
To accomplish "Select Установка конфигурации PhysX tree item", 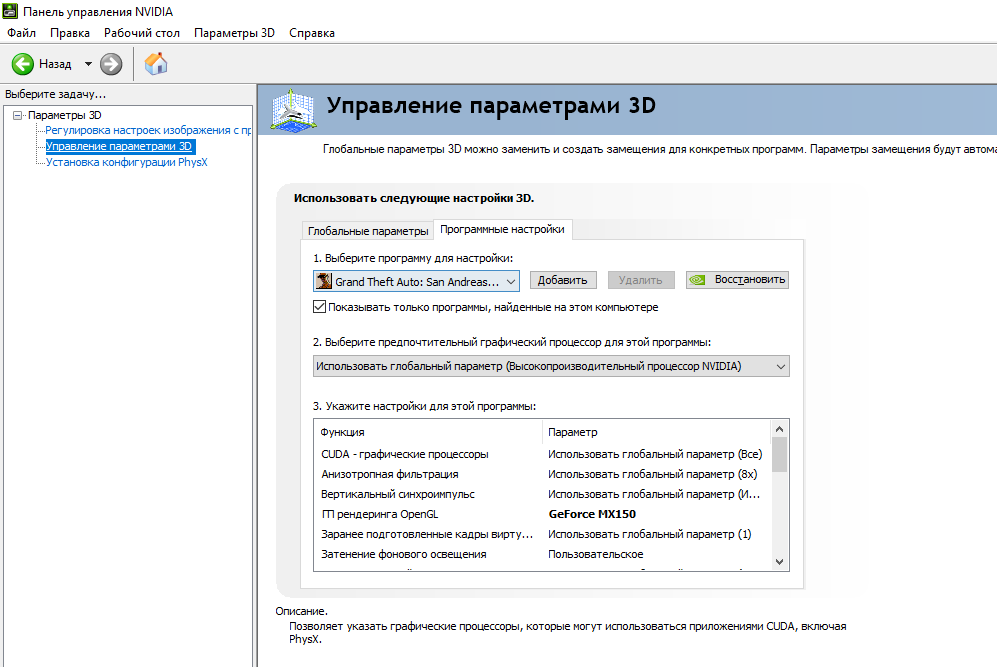I will click(126, 162).
